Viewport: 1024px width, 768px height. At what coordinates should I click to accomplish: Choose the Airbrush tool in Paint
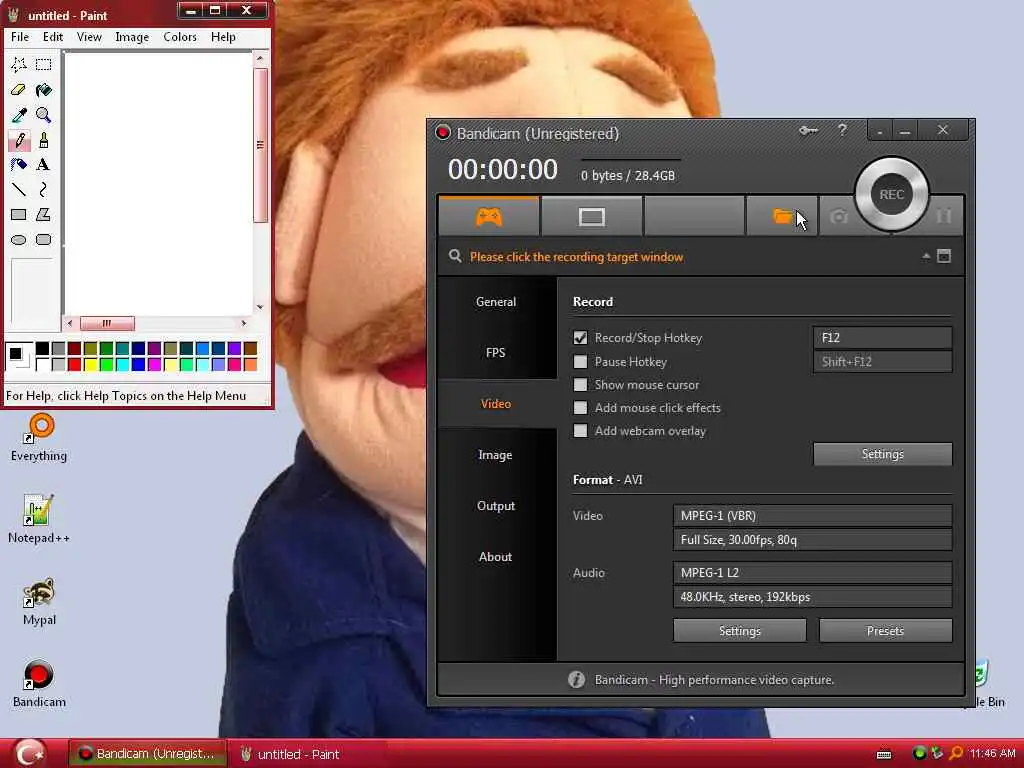click(x=19, y=165)
